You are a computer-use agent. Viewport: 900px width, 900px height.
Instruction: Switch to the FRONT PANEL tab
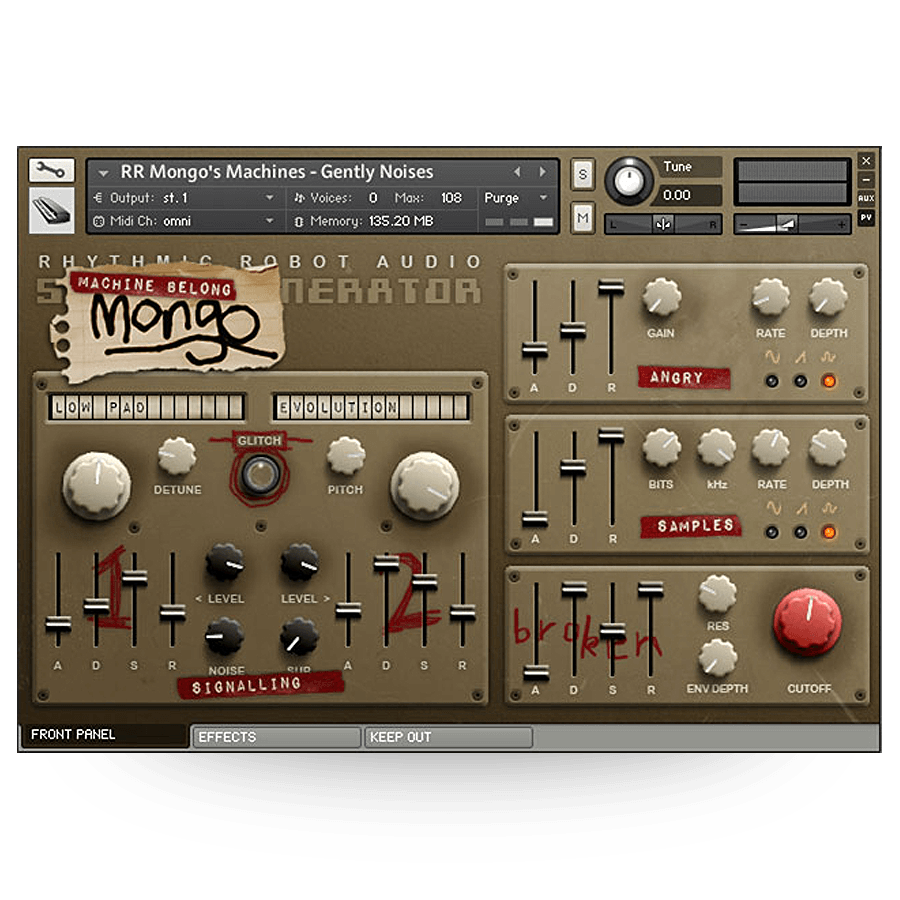(x=105, y=735)
